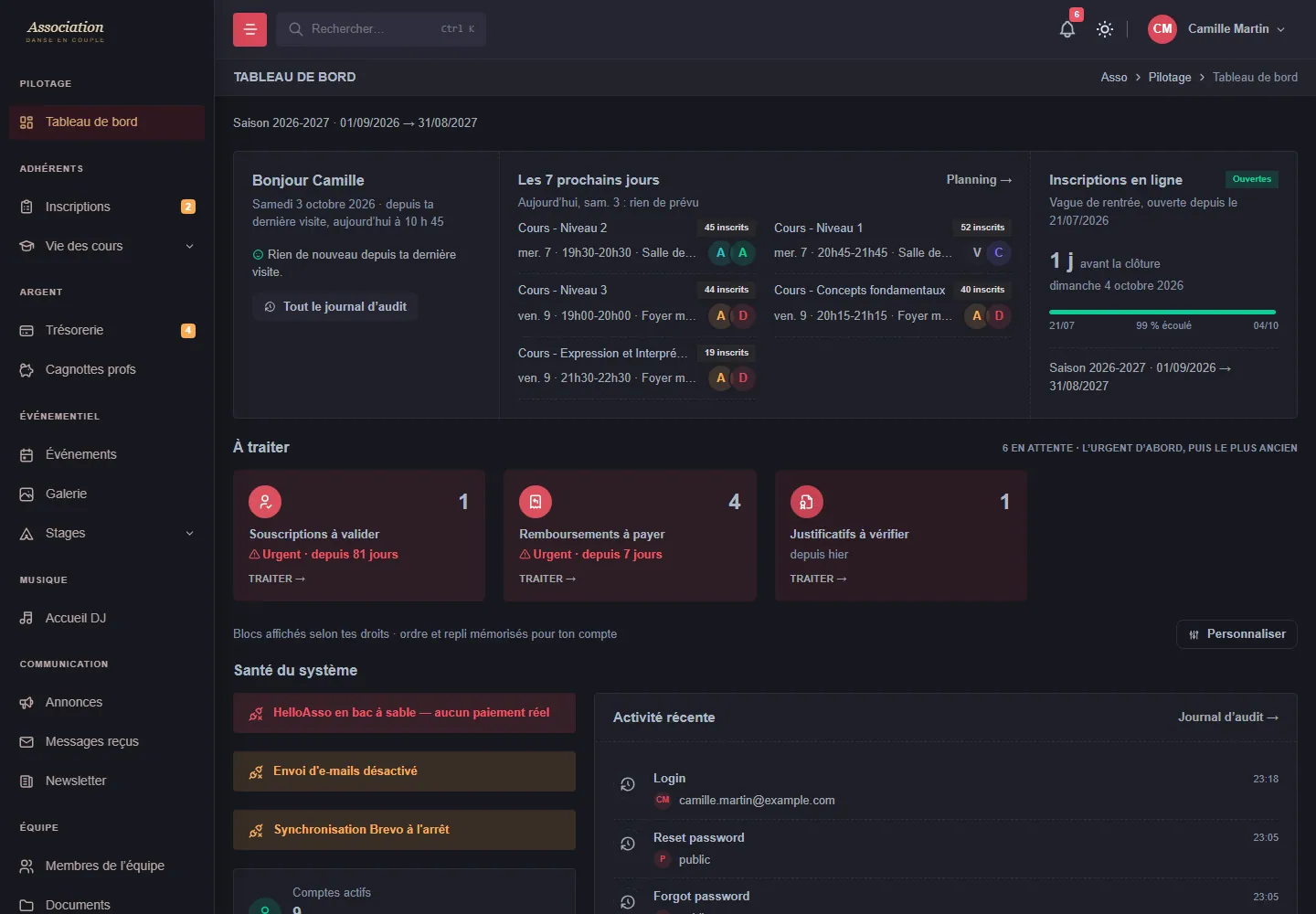Toggle the sidebar with the red hamburger button

point(249,29)
